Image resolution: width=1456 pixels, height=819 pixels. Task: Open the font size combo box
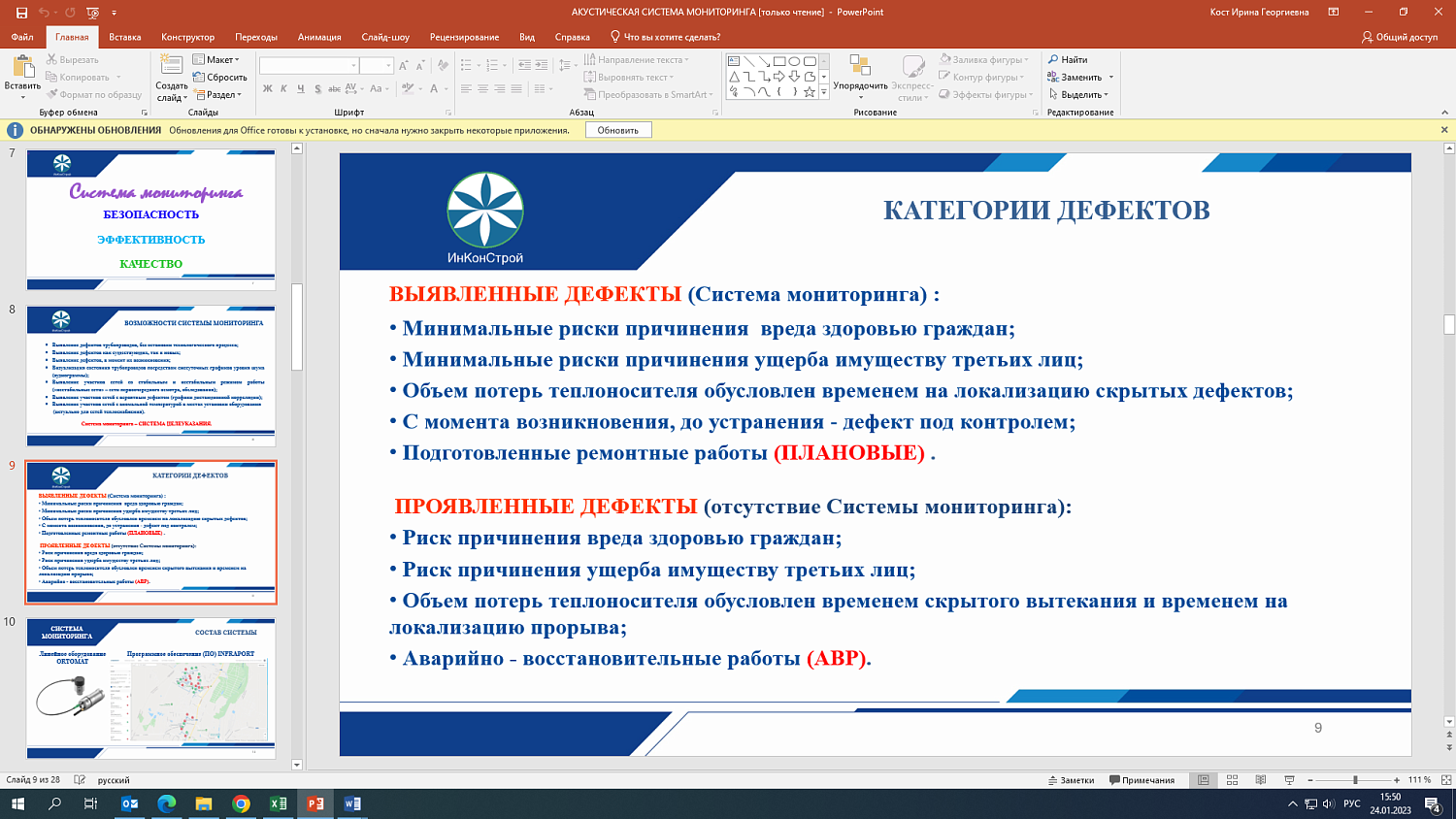pos(377,65)
